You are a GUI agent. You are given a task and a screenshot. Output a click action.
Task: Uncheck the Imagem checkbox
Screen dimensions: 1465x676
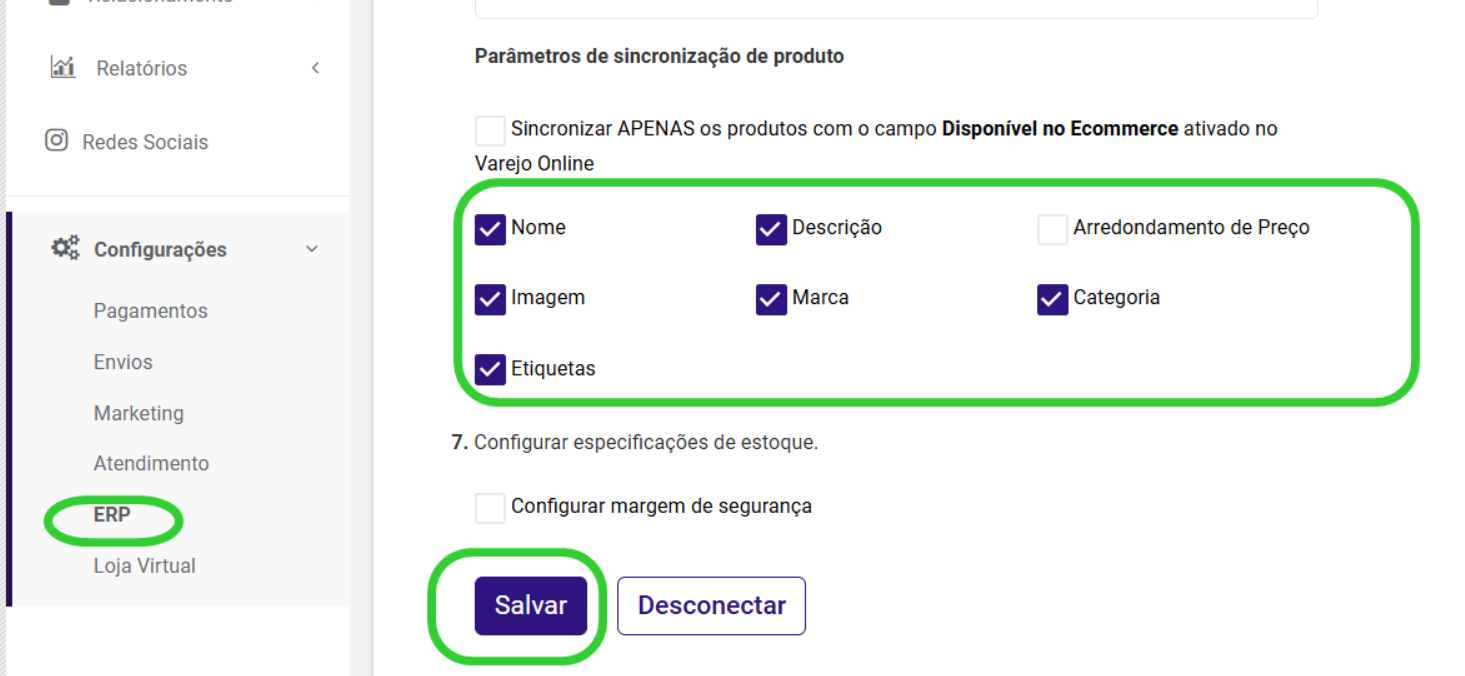490,299
